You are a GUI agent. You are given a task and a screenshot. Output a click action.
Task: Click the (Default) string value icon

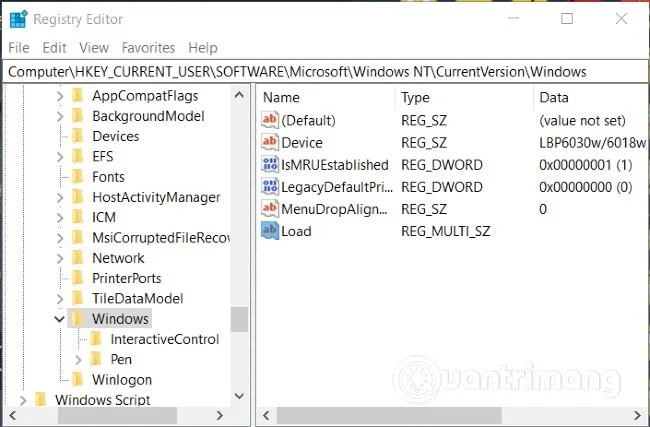(270, 120)
